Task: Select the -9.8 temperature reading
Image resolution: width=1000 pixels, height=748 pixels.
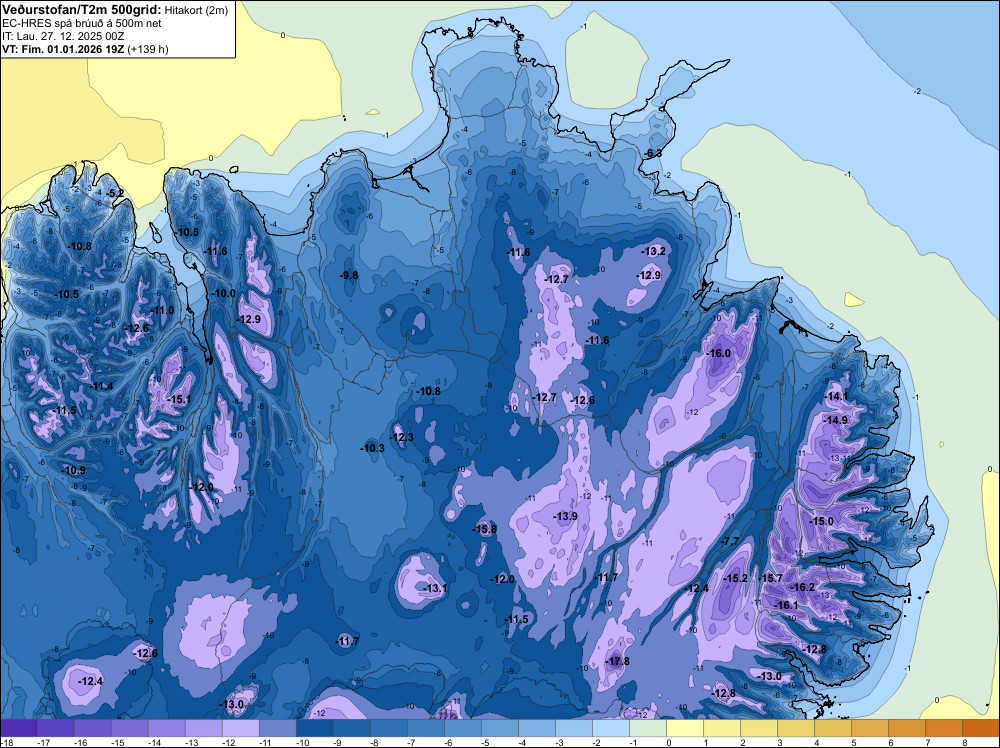Action: point(348,275)
